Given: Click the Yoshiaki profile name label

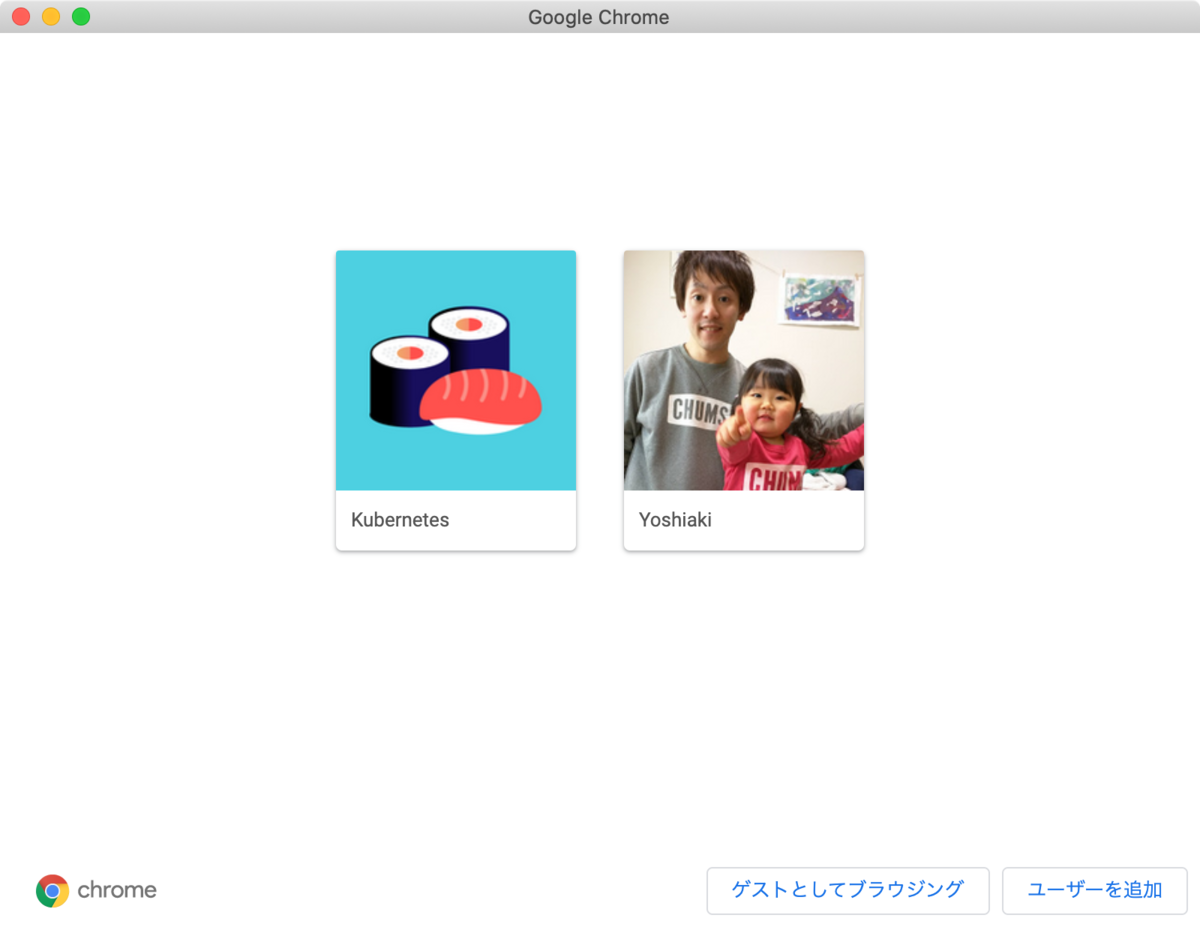Looking at the screenshot, I should pyautogui.click(x=675, y=520).
